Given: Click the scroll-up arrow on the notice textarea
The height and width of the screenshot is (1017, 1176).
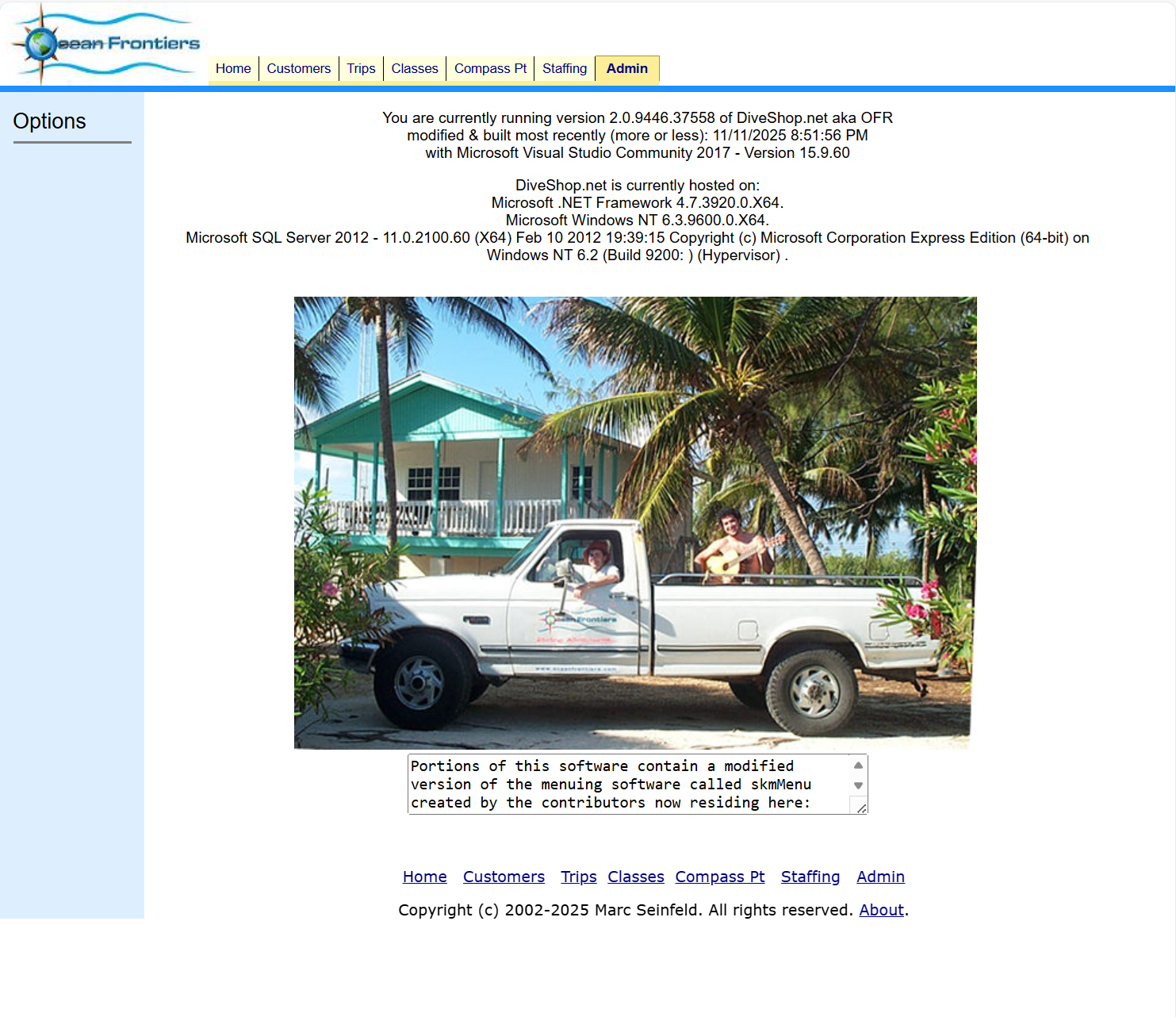Looking at the screenshot, I should pyautogui.click(x=859, y=766).
